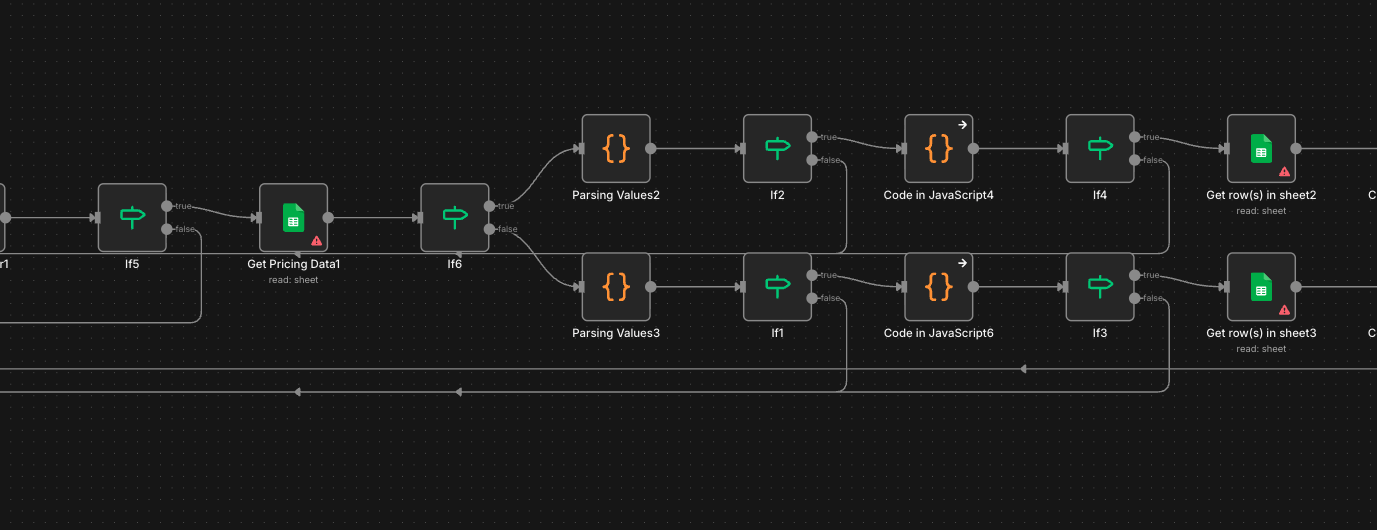Click the true output handle of If2
1377x530 pixels.
(813, 137)
